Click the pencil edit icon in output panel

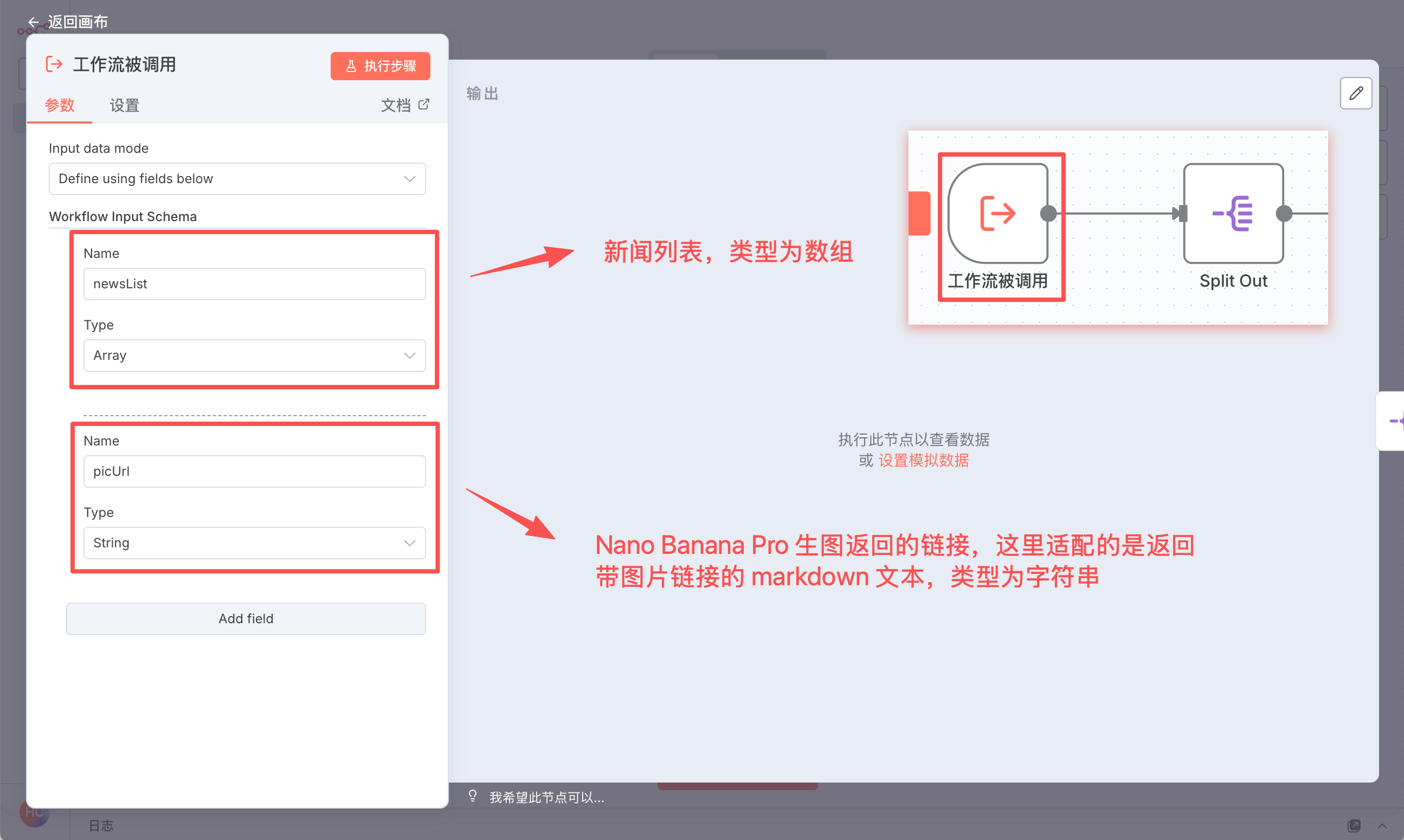(1355, 93)
